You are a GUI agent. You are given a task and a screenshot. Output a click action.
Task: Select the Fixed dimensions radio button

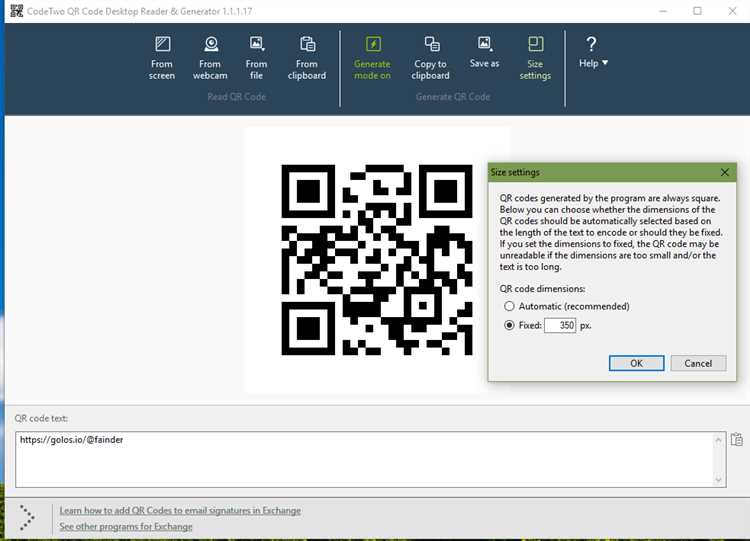click(510, 326)
